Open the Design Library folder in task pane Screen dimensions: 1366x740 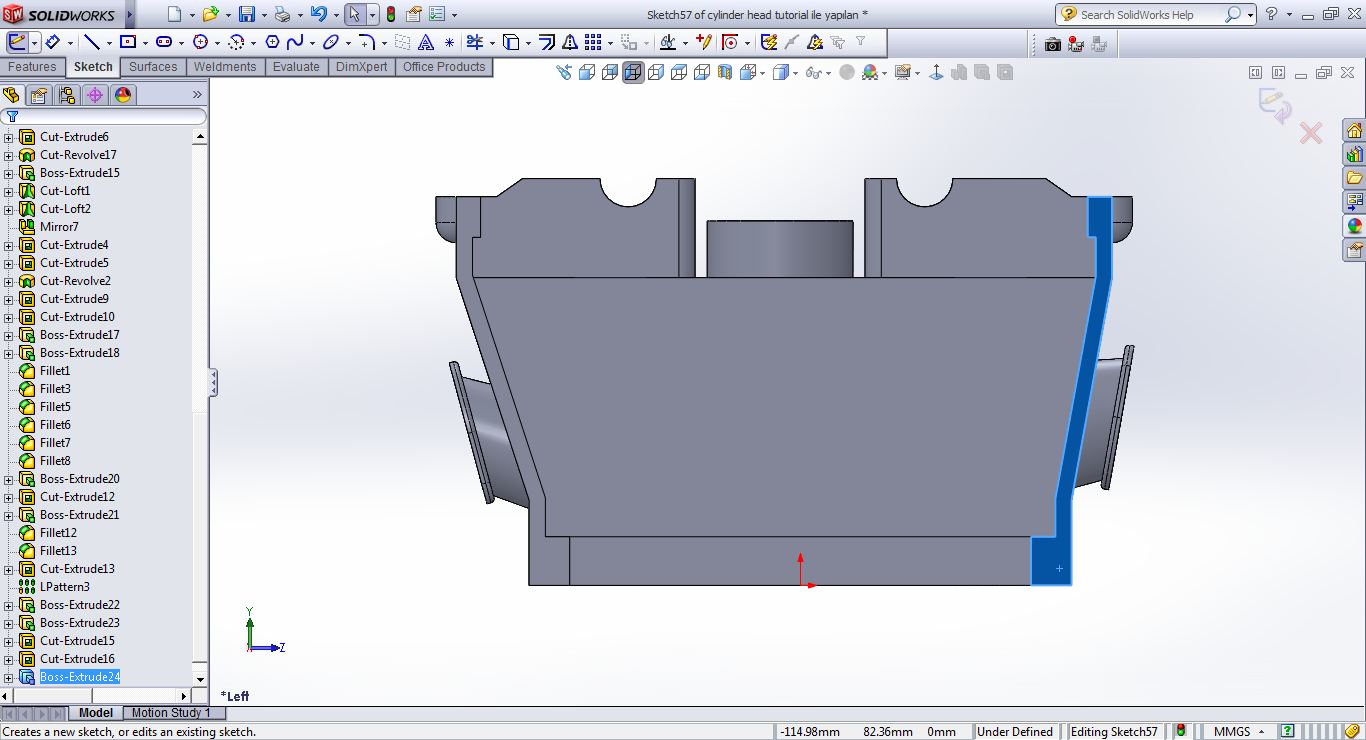click(x=1354, y=154)
